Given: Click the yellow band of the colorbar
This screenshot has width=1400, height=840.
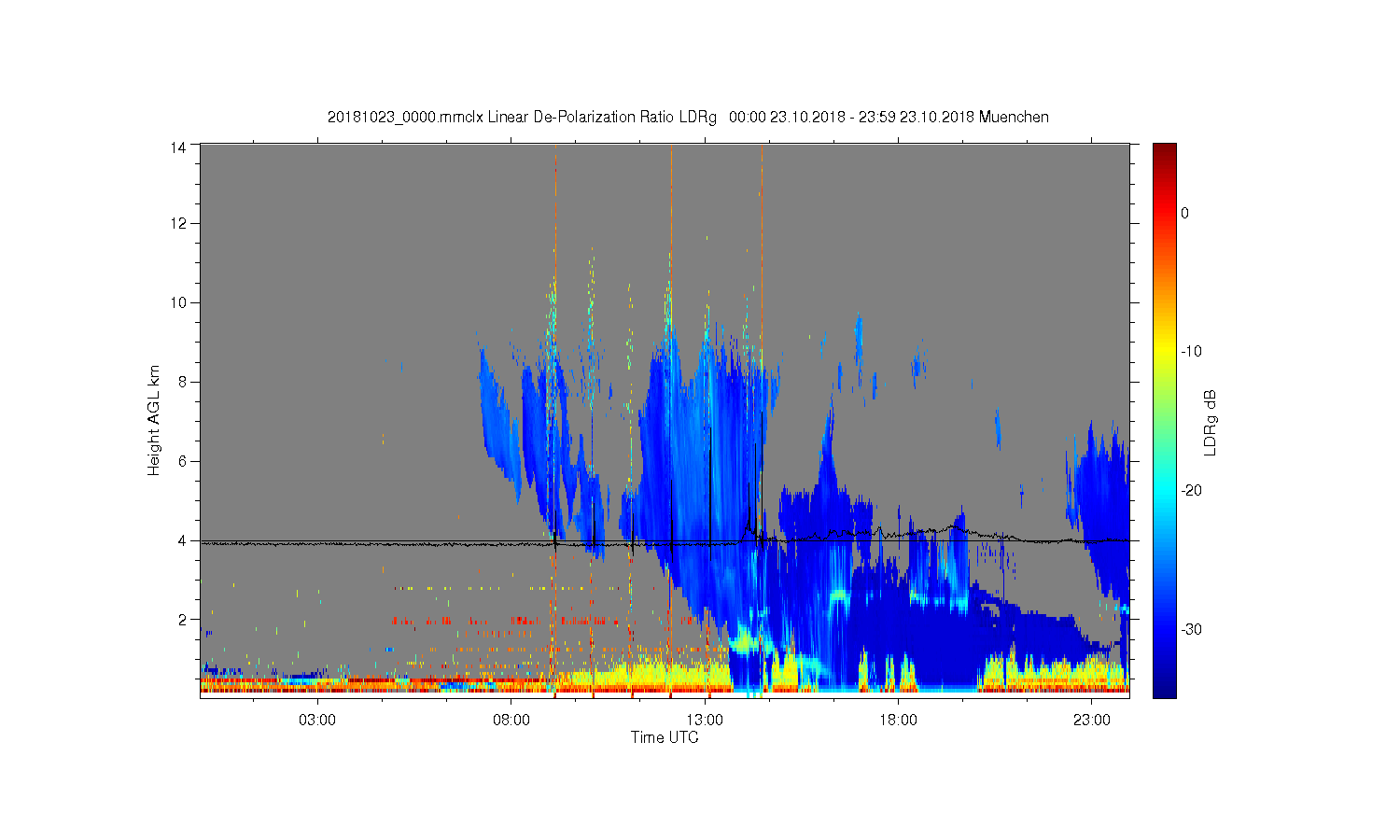Looking at the screenshot, I should [1165, 352].
